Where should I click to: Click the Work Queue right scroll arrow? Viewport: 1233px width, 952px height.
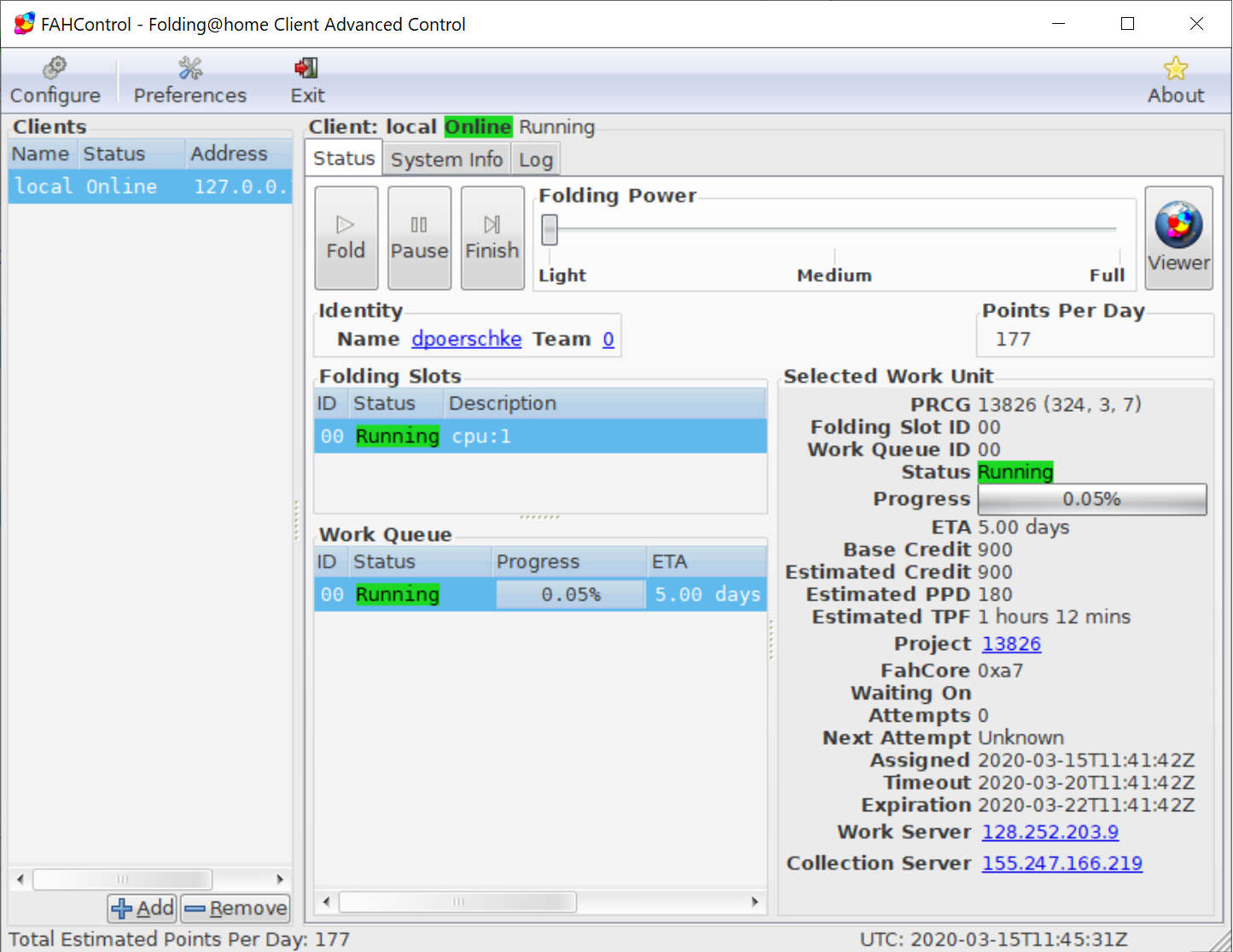point(755,902)
